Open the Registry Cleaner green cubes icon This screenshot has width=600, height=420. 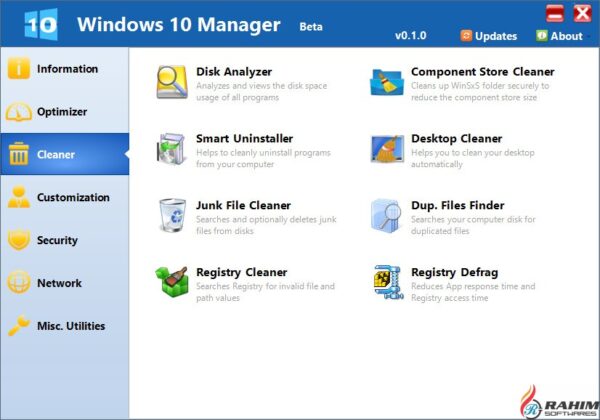(171, 282)
